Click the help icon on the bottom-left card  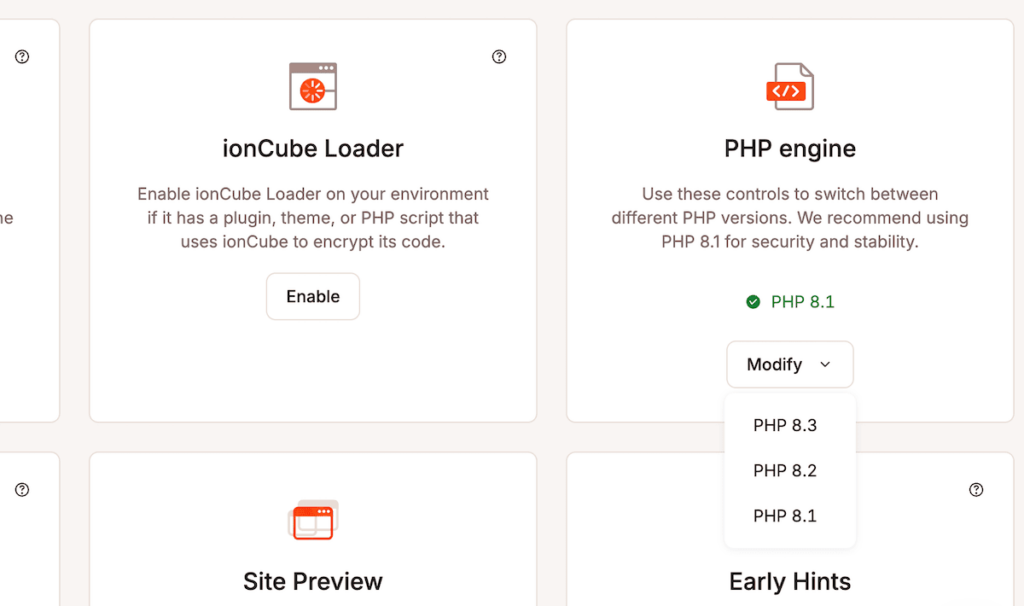[22, 490]
